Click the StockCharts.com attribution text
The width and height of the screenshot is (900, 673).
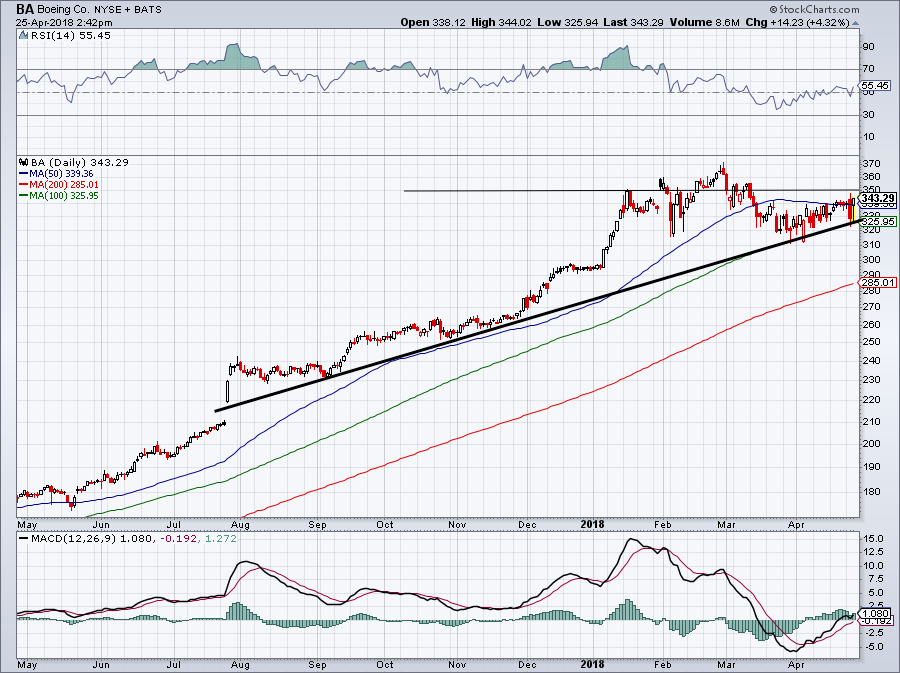point(814,9)
